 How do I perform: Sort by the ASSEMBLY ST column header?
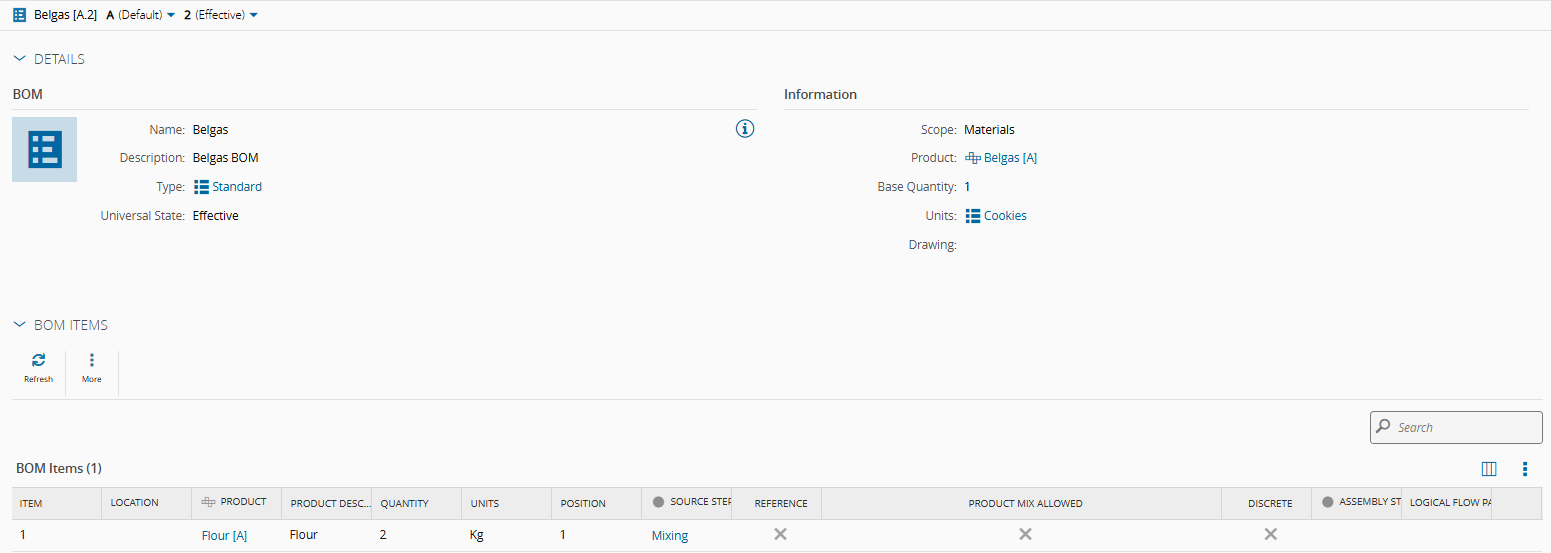(x=1357, y=503)
